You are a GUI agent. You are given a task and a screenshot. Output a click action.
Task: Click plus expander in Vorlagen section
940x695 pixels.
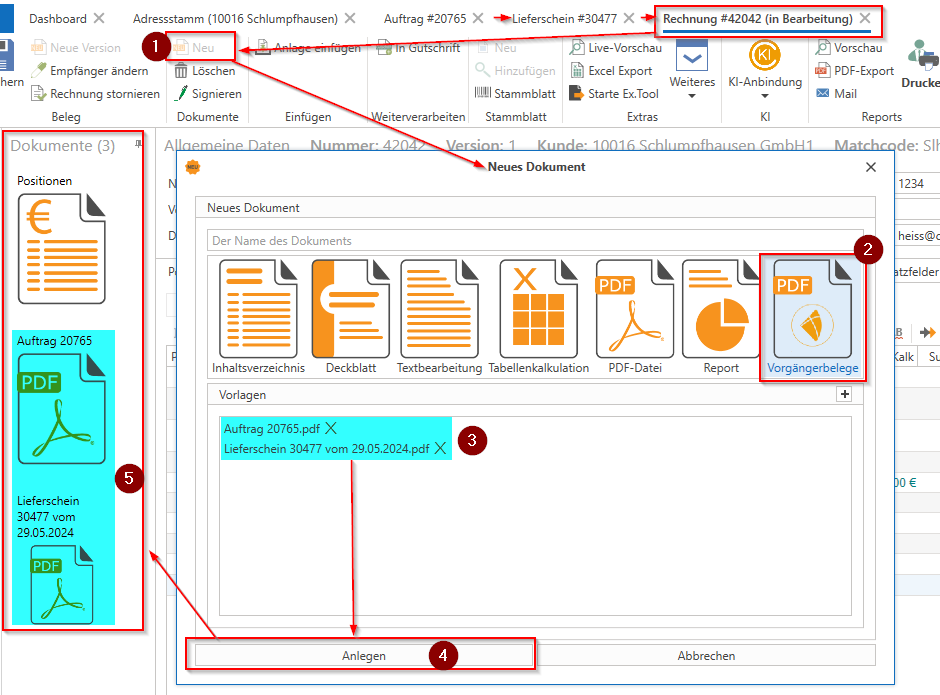tap(844, 395)
